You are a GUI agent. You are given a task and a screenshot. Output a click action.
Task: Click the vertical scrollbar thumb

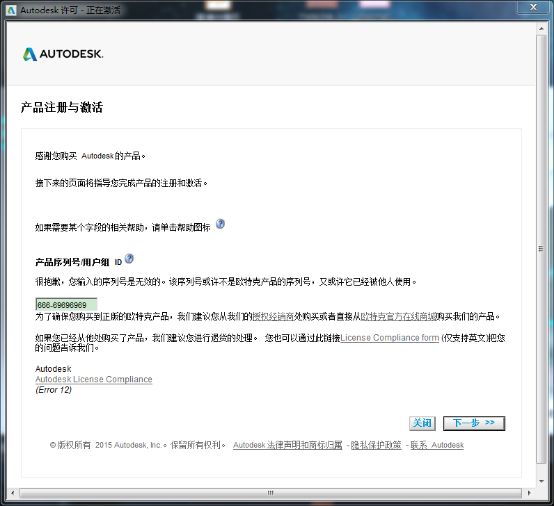coord(541,249)
